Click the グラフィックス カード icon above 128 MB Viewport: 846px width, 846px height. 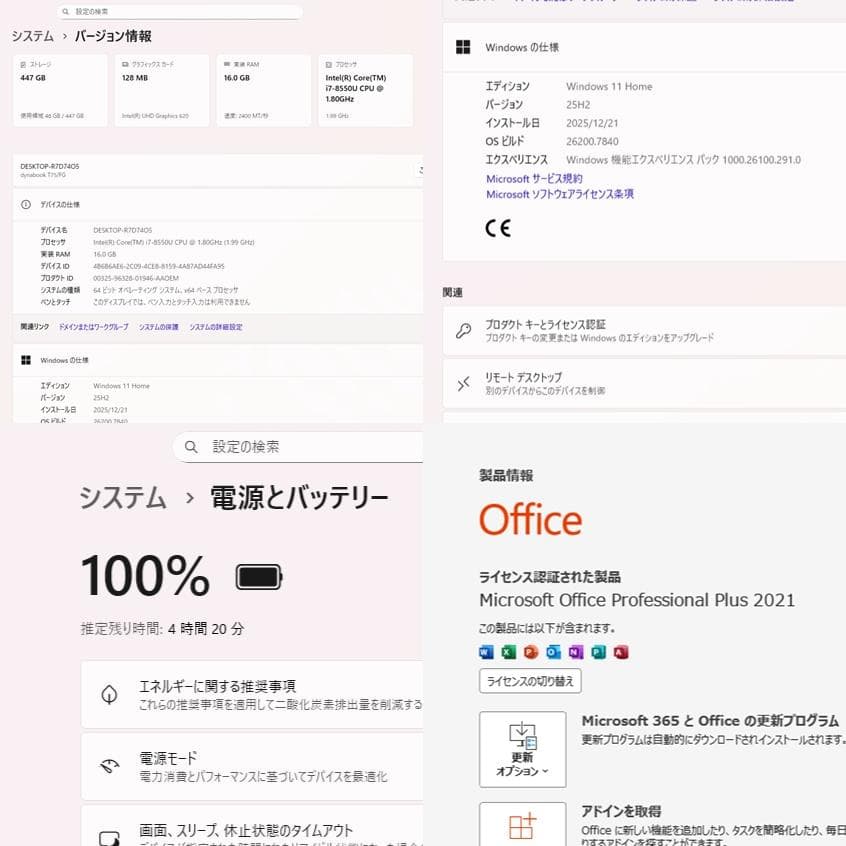(x=125, y=64)
